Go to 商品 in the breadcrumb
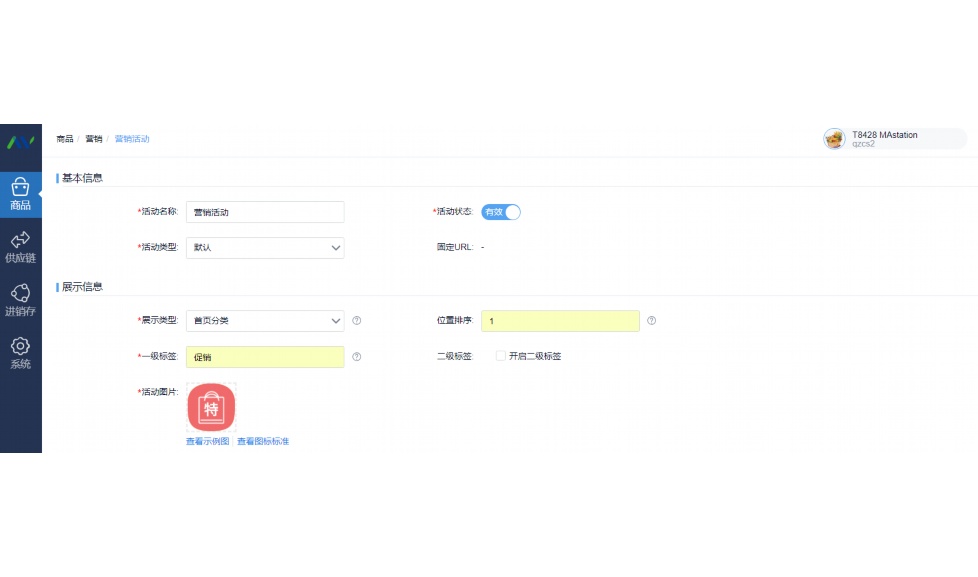 (65, 139)
